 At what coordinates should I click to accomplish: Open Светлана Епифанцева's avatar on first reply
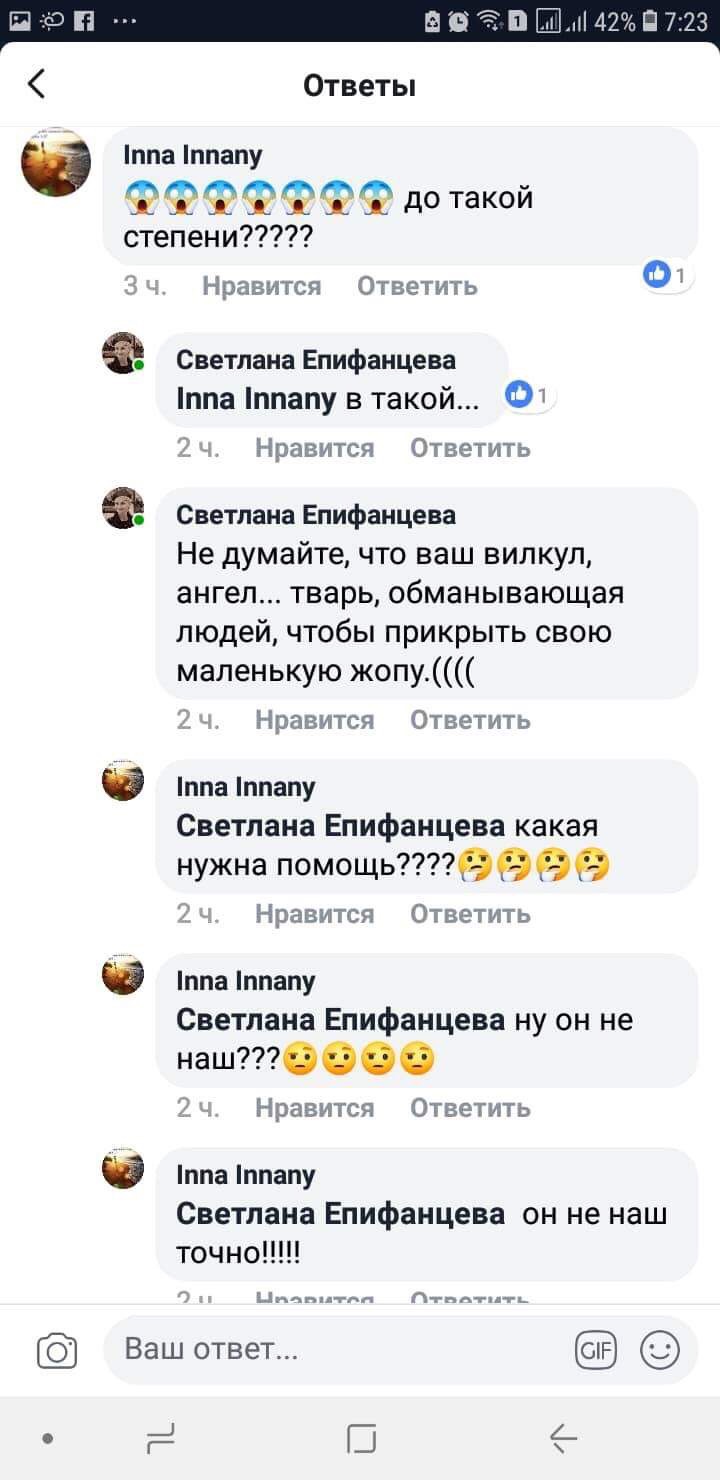point(123,354)
